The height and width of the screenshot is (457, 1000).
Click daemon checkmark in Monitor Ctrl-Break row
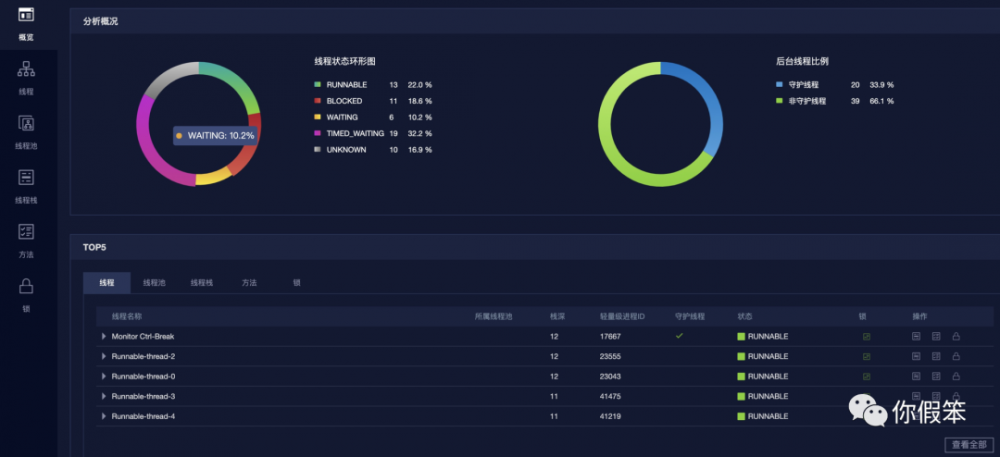679,336
